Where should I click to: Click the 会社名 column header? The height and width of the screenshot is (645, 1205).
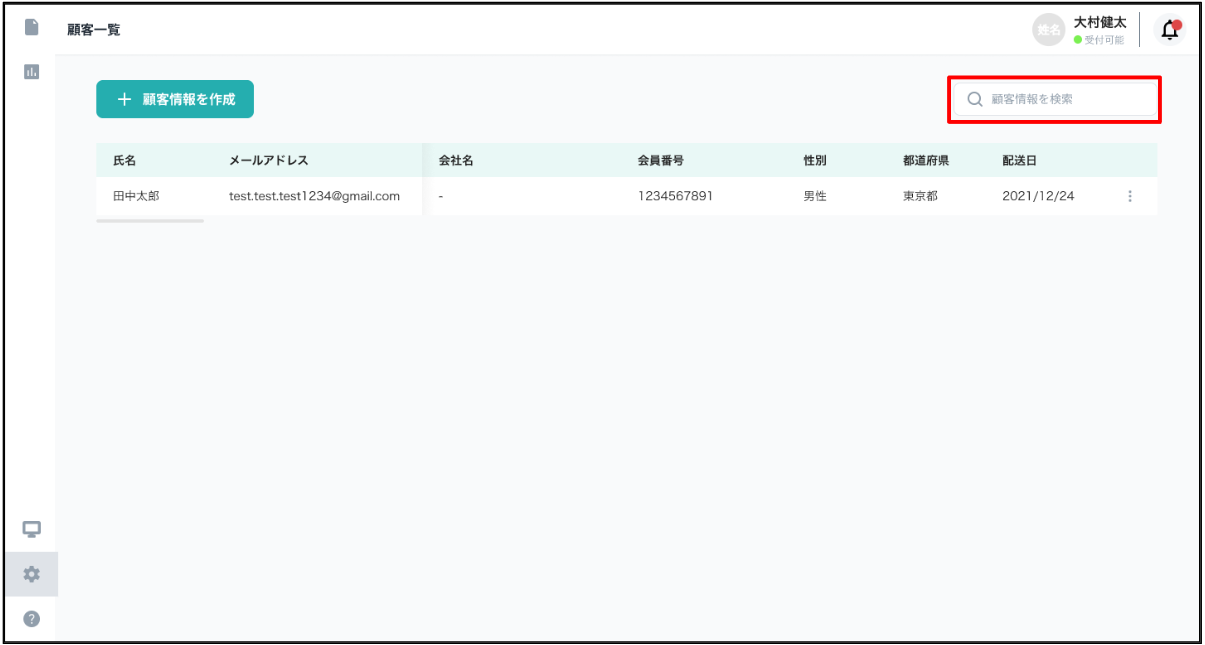tap(456, 160)
